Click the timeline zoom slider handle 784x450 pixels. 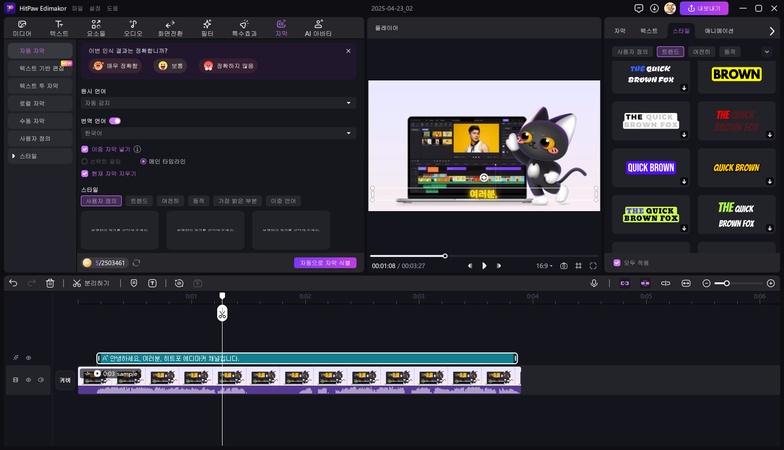[727, 283]
